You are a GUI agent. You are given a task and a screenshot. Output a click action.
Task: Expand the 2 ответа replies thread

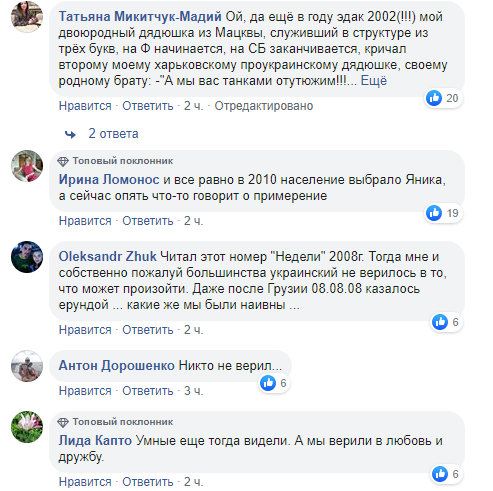click(113, 134)
